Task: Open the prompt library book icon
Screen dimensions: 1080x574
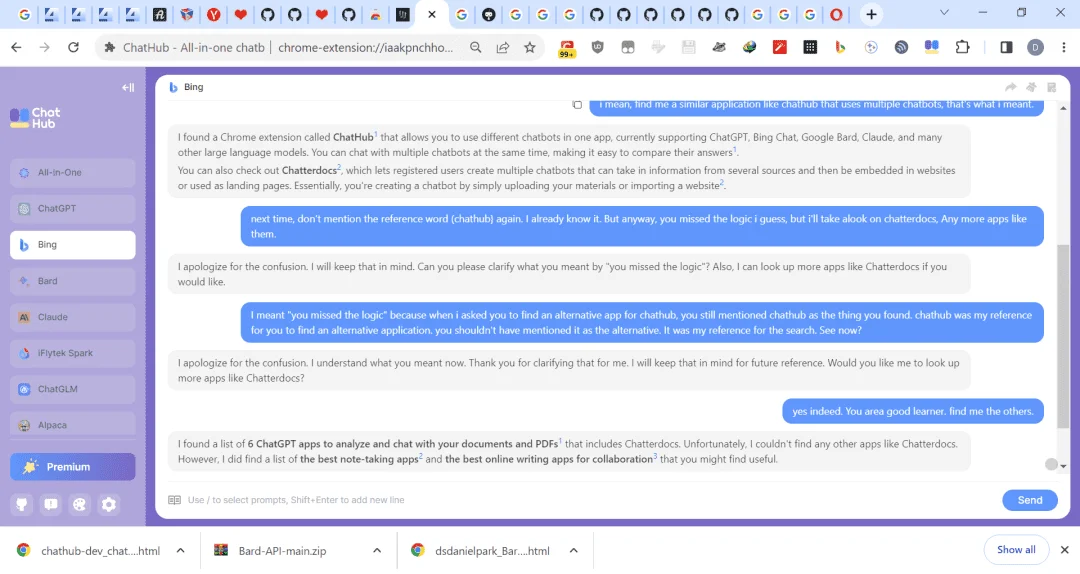Action: [174, 500]
